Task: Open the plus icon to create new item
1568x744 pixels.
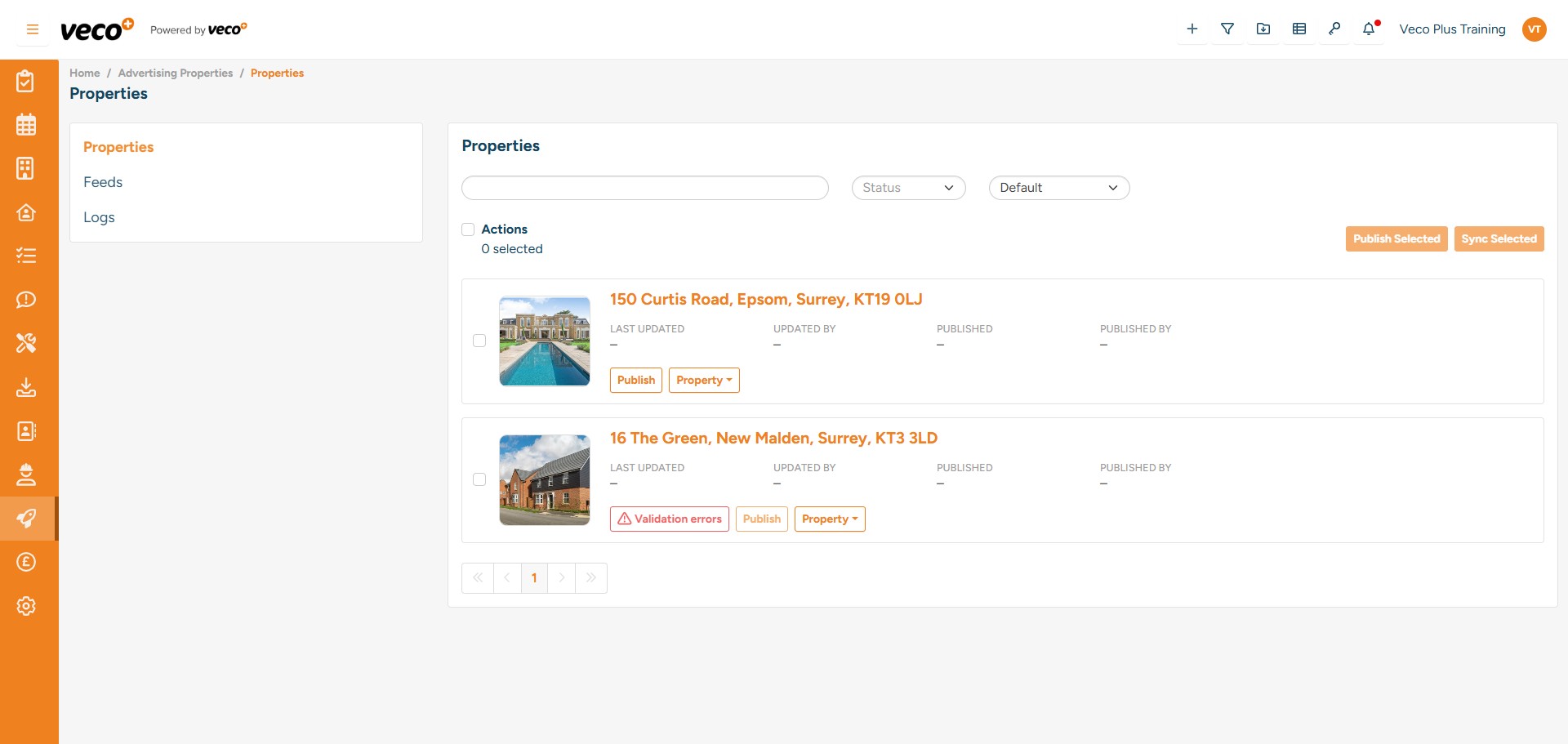Action: point(1192,29)
